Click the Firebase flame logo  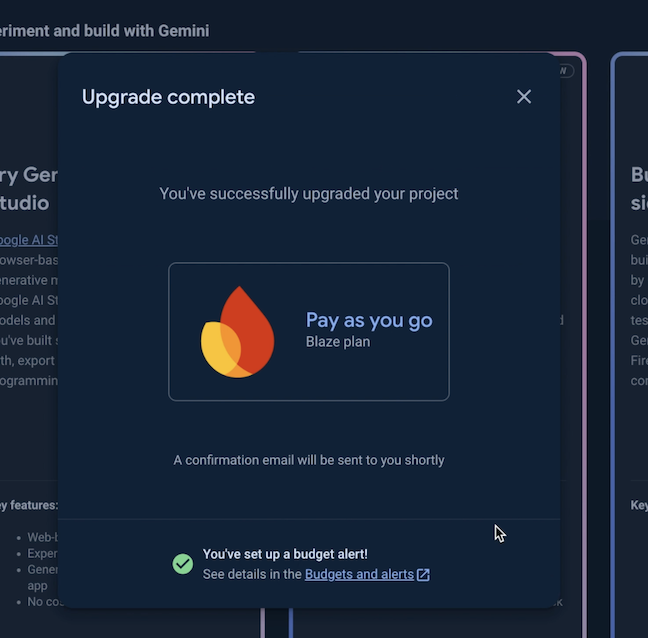click(238, 332)
